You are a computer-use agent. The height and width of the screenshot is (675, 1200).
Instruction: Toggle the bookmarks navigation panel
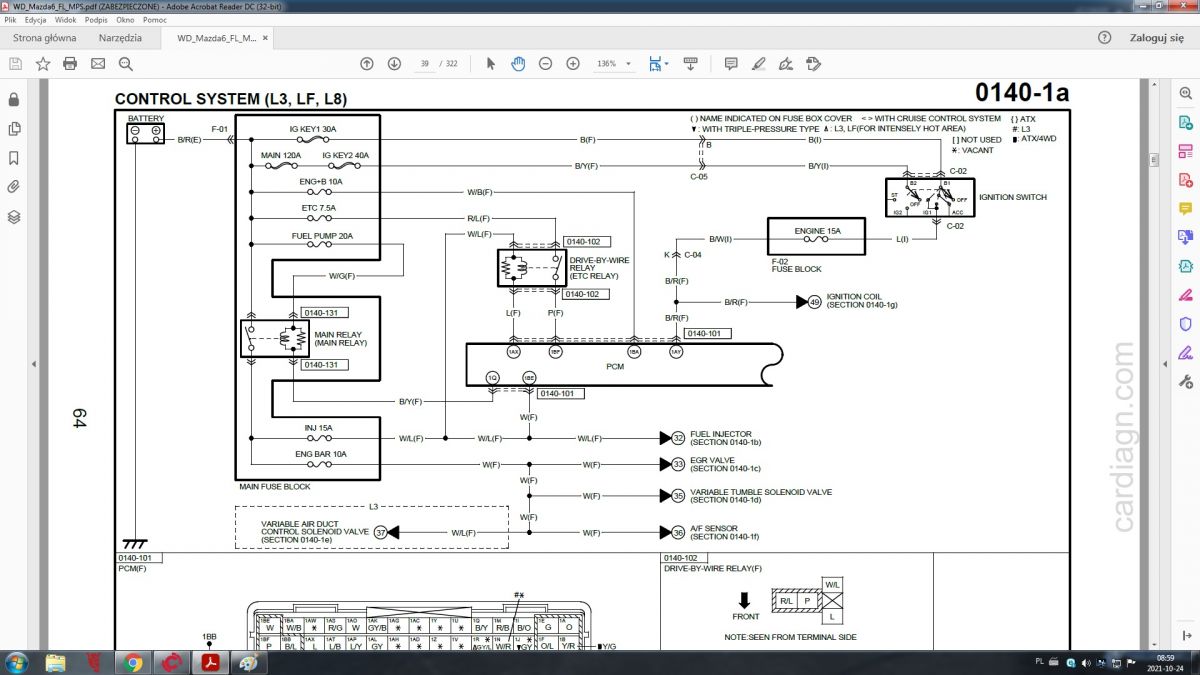pyautogui.click(x=14, y=158)
